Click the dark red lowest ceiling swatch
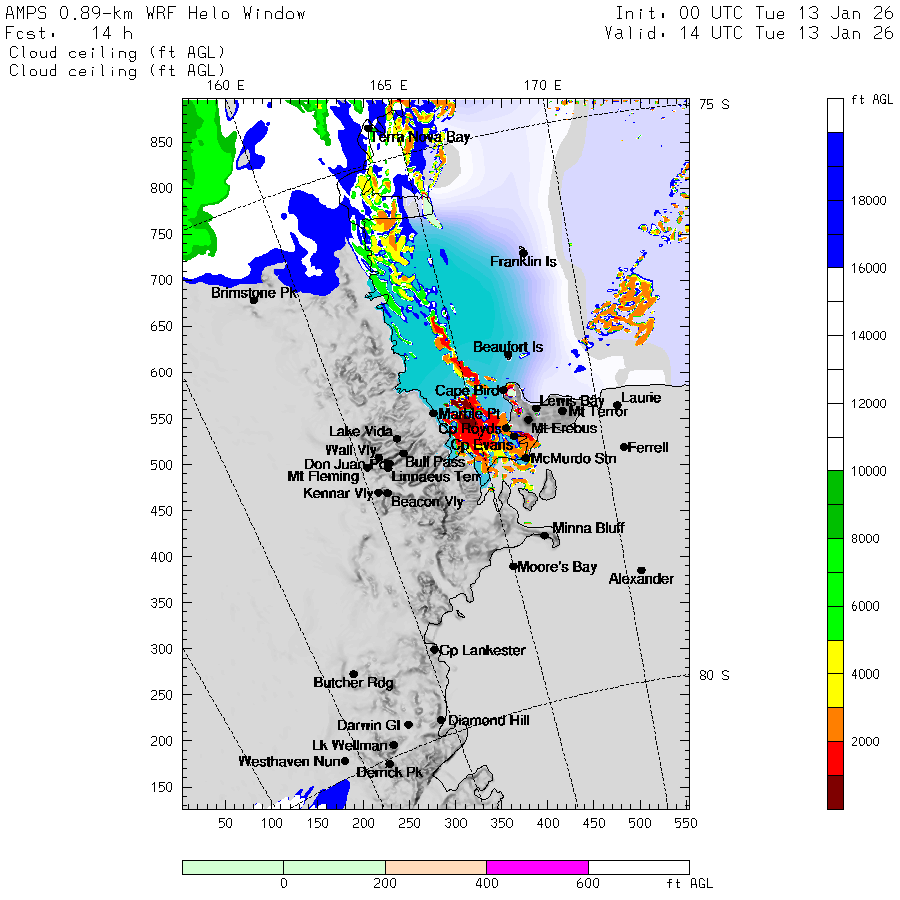 (x=835, y=792)
